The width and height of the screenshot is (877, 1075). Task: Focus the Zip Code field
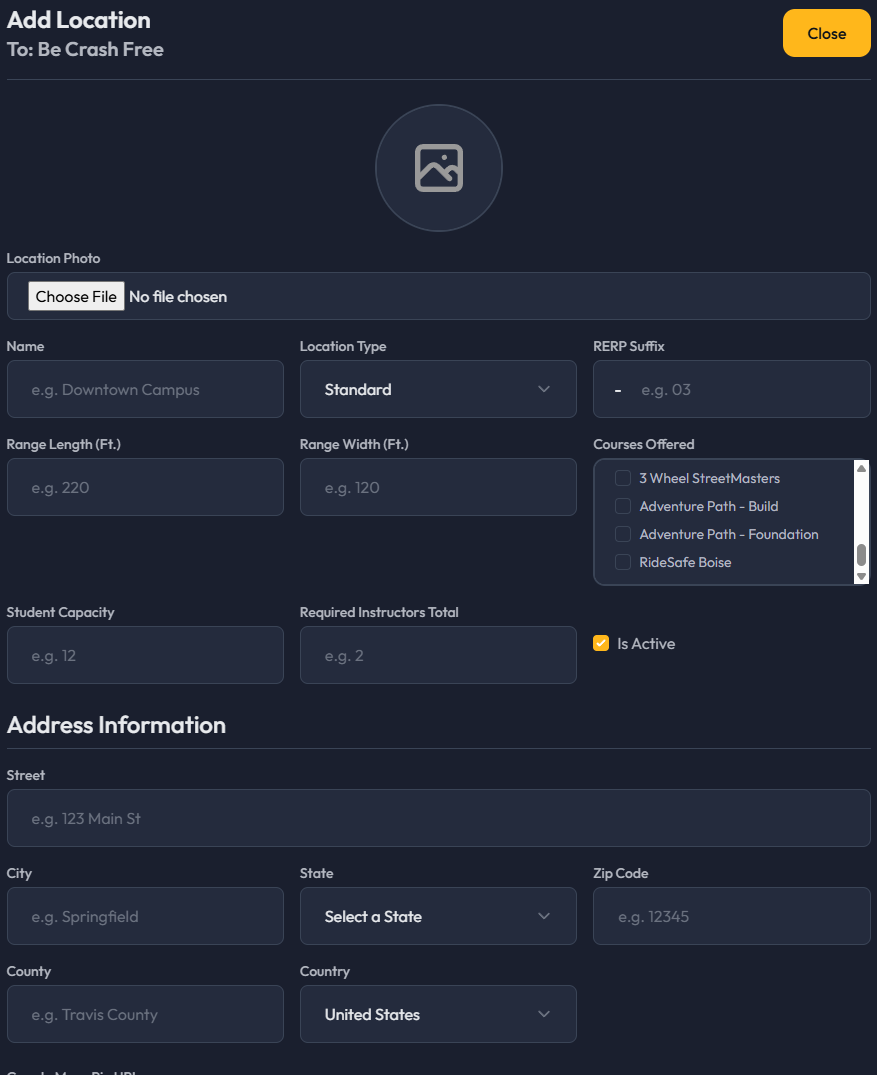(732, 917)
